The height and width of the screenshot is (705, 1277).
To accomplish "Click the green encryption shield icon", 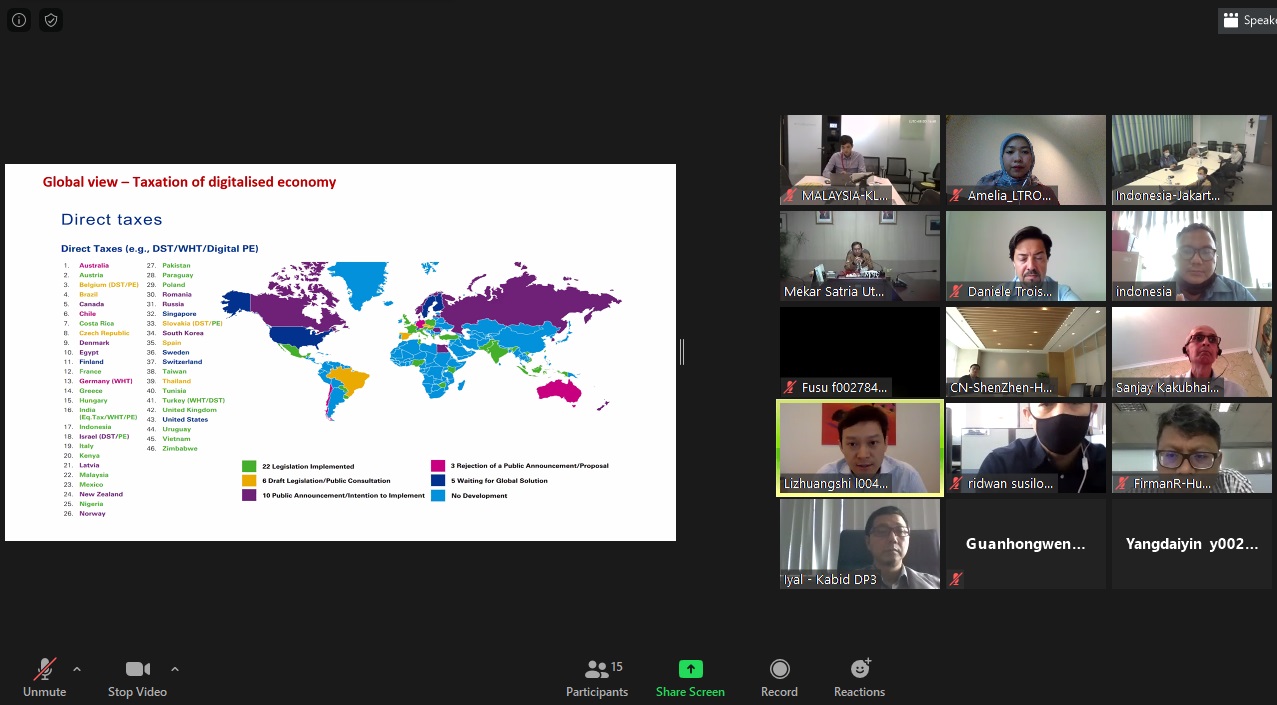I will pyautogui.click(x=51, y=20).
